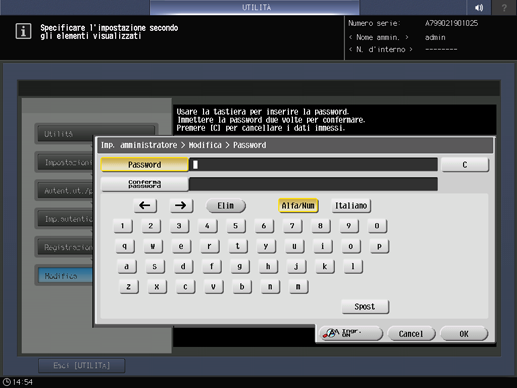Tap the y key on the keyboard
The image size is (517, 388).
(x=266, y=246)
